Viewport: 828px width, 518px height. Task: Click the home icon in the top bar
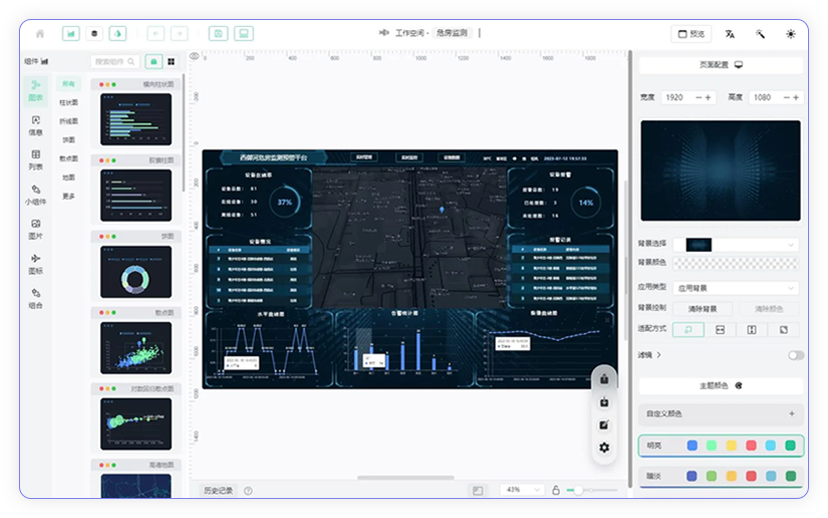coord(40,33)
